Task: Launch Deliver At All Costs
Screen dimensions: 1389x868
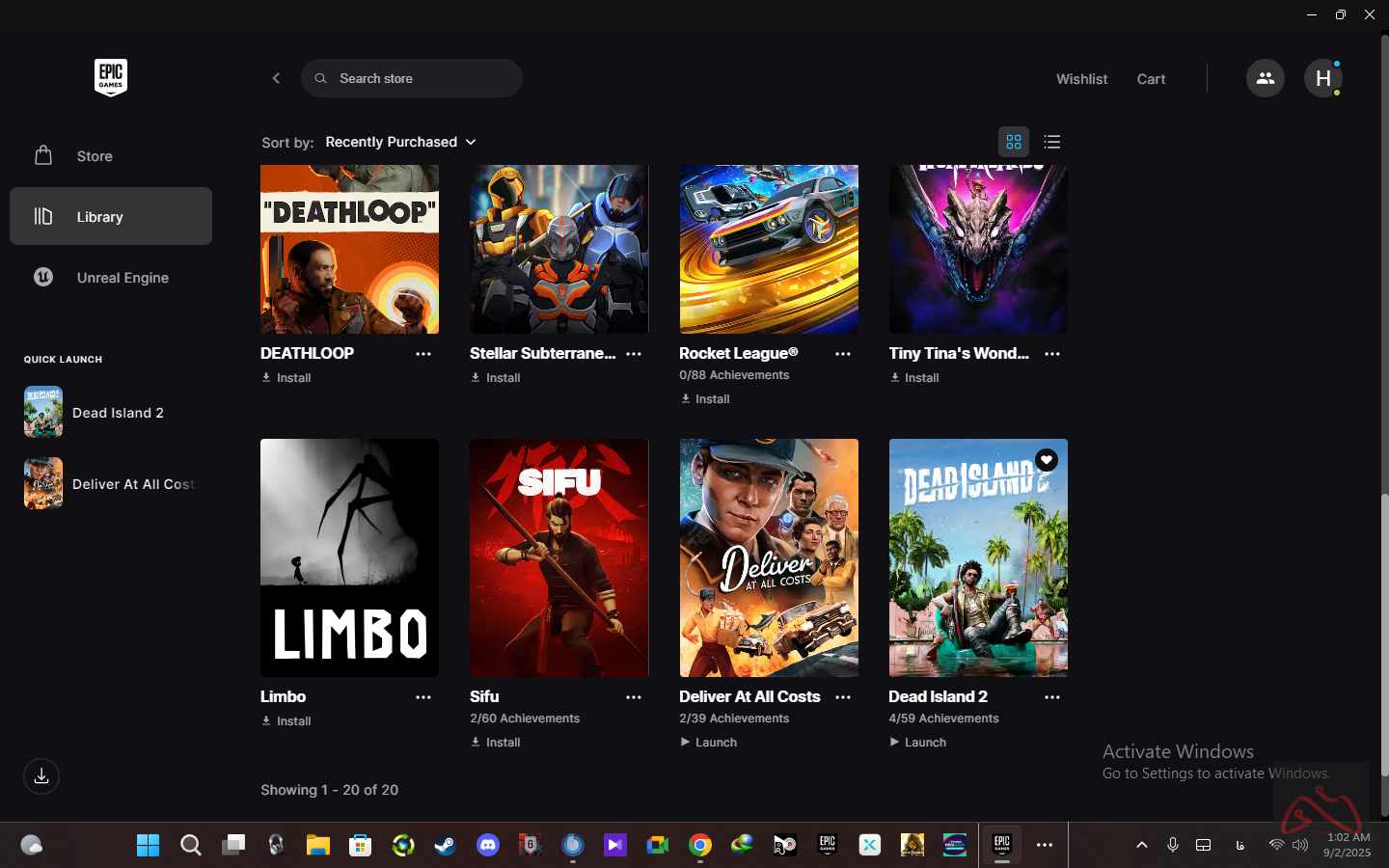Action: point(709,743)
